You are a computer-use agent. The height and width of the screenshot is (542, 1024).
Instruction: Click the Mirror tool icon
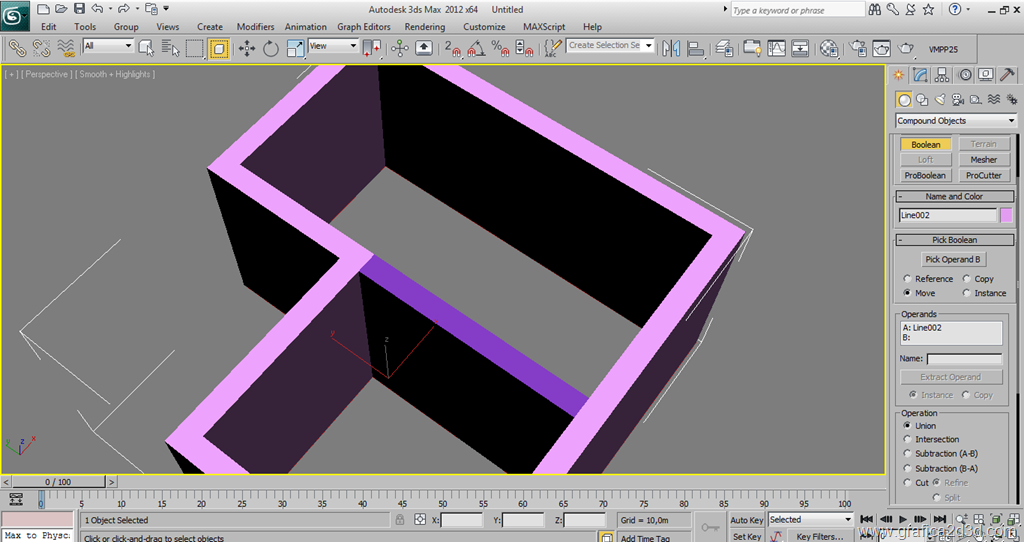tap(671, 47)
